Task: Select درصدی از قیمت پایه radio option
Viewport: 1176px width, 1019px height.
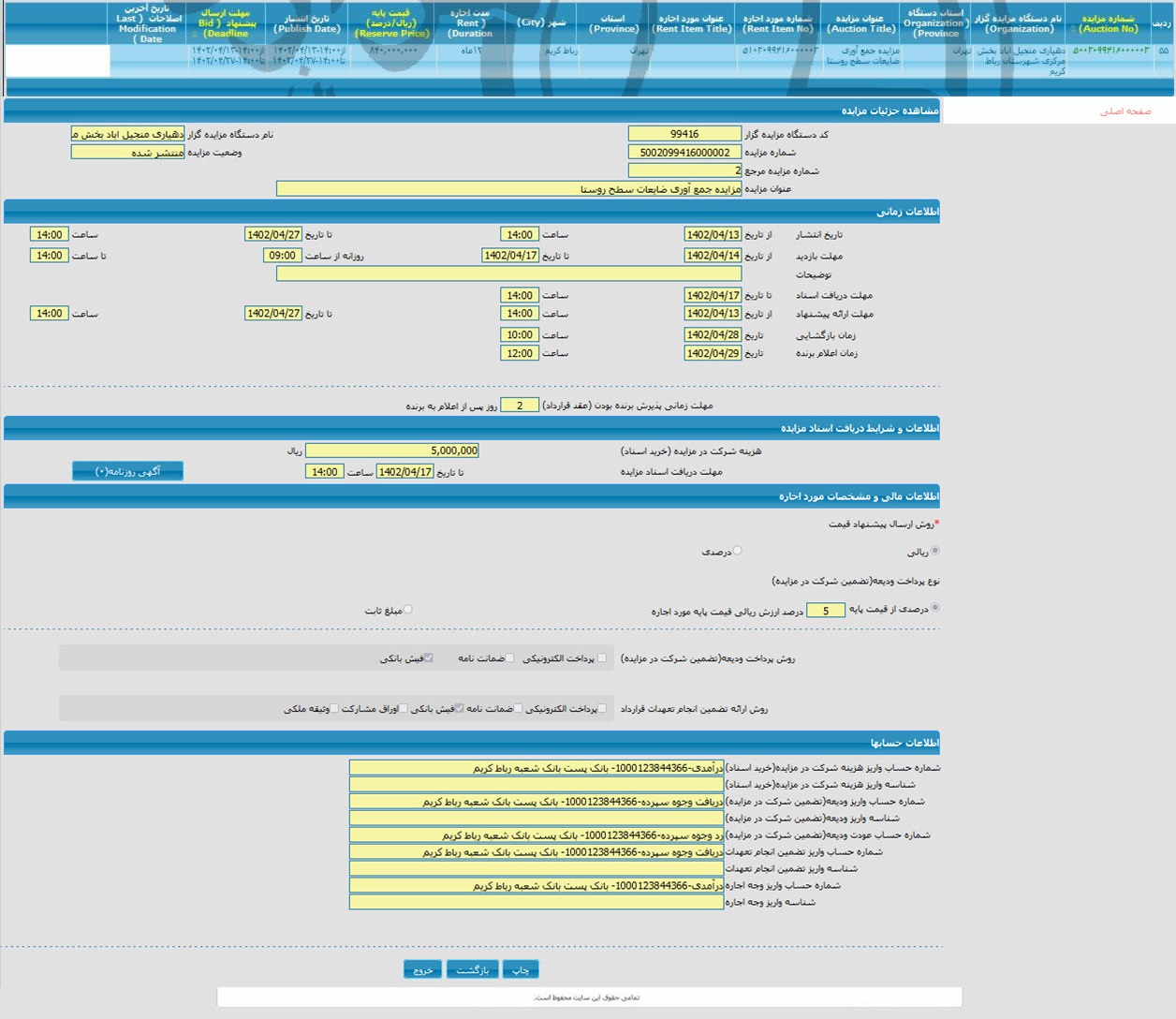Action: (x=934, y=609)
